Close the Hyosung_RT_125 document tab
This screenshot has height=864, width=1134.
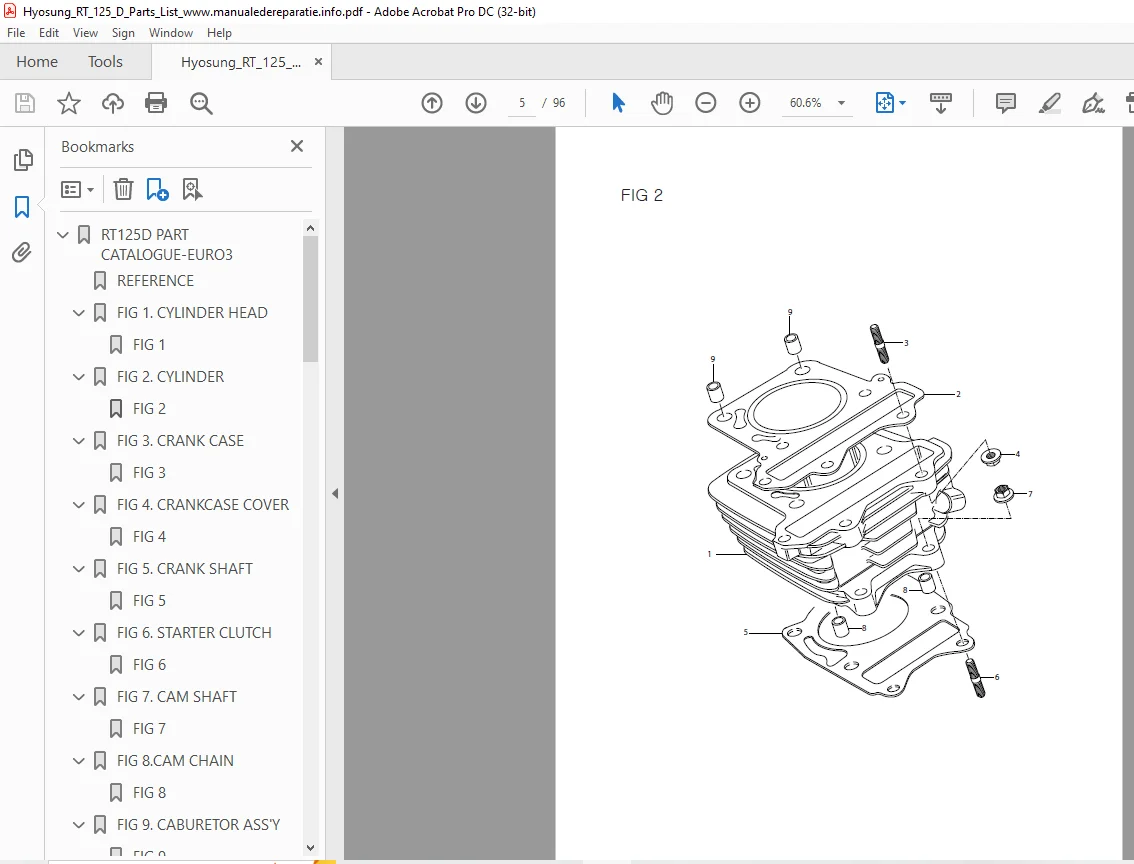(x=318, y=61)
